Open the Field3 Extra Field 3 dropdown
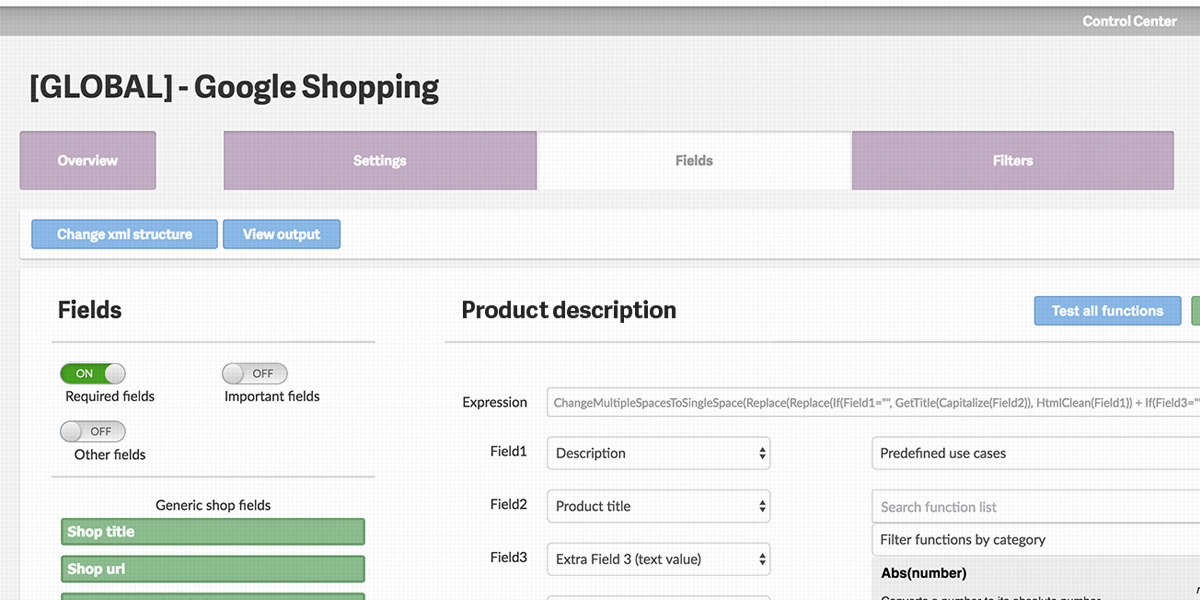1200x600 pixels. click(659, 559)
